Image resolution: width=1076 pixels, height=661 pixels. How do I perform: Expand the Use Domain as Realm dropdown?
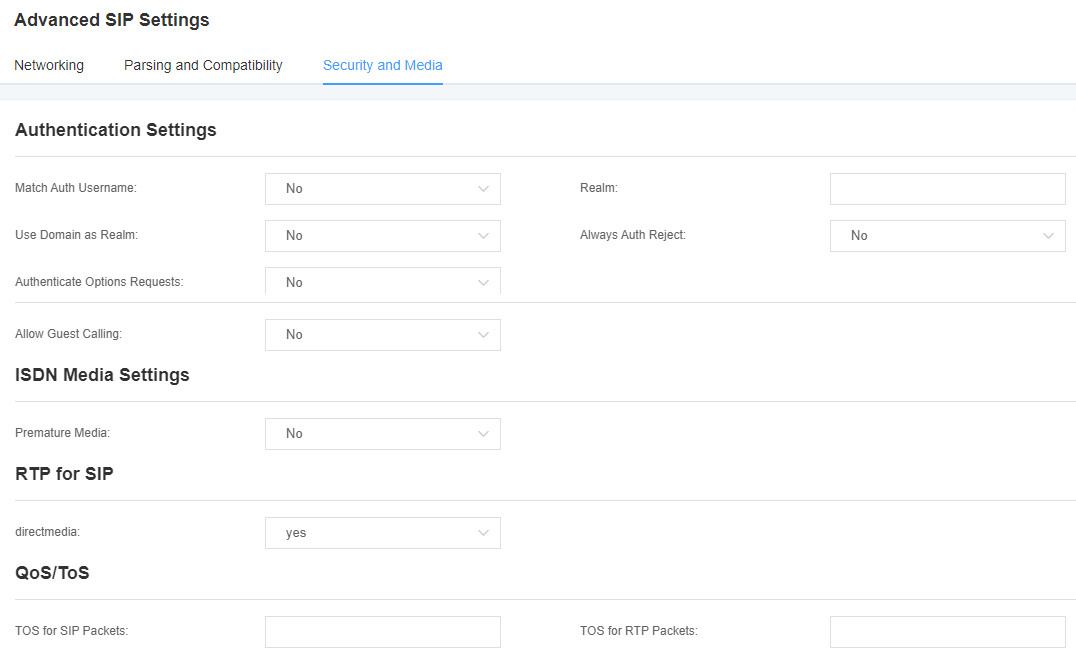383,235
